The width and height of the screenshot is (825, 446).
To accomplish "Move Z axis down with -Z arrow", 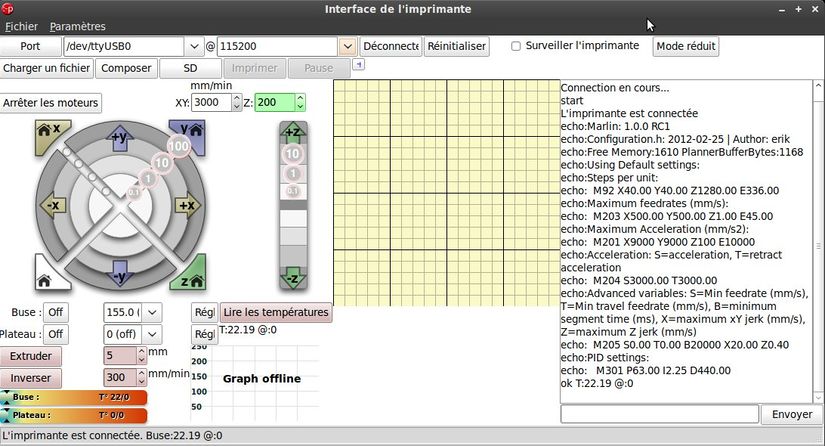I will pos(293,276).
